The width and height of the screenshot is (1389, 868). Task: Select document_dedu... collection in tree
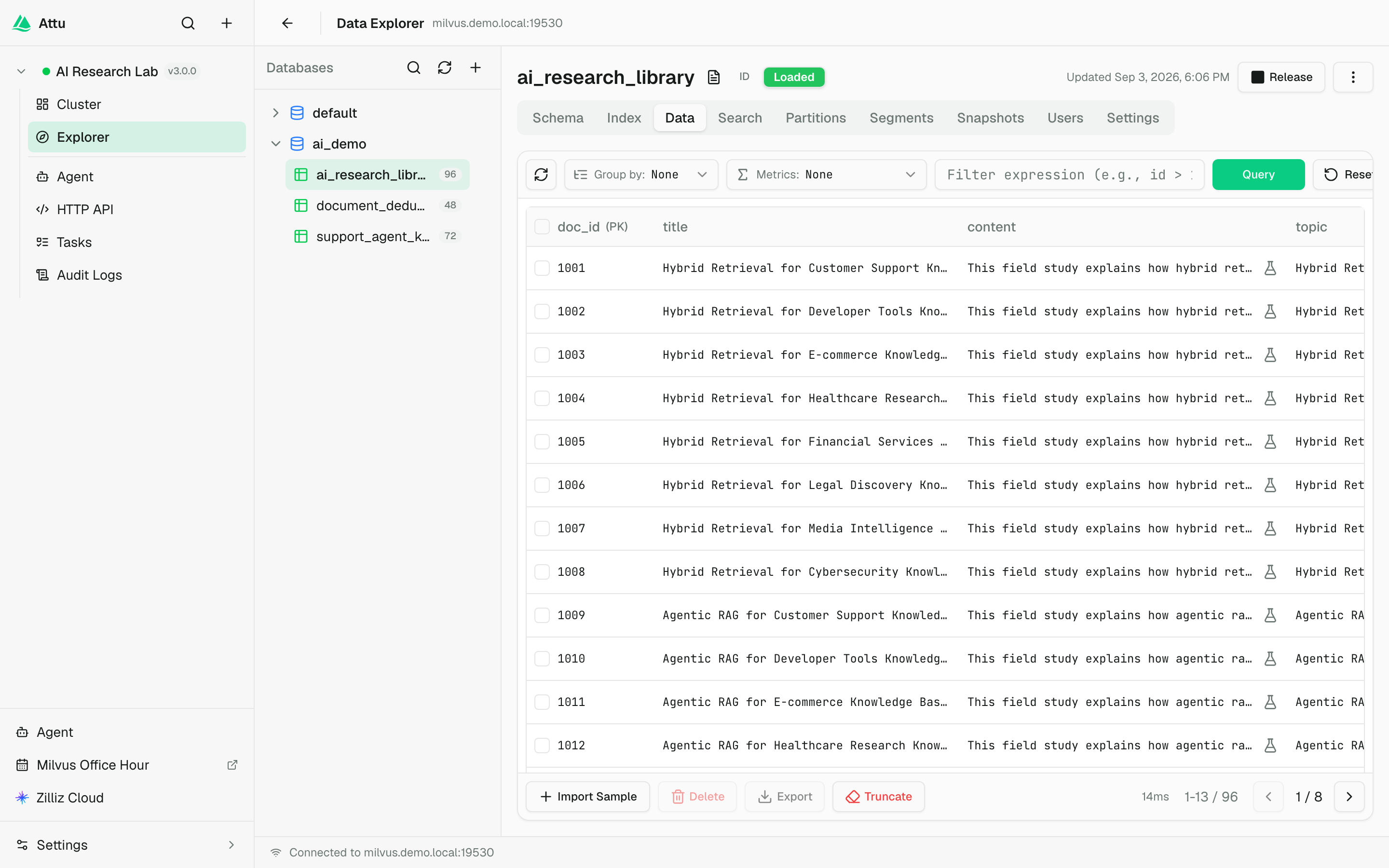pyautogui.click(x=377, y=205)
